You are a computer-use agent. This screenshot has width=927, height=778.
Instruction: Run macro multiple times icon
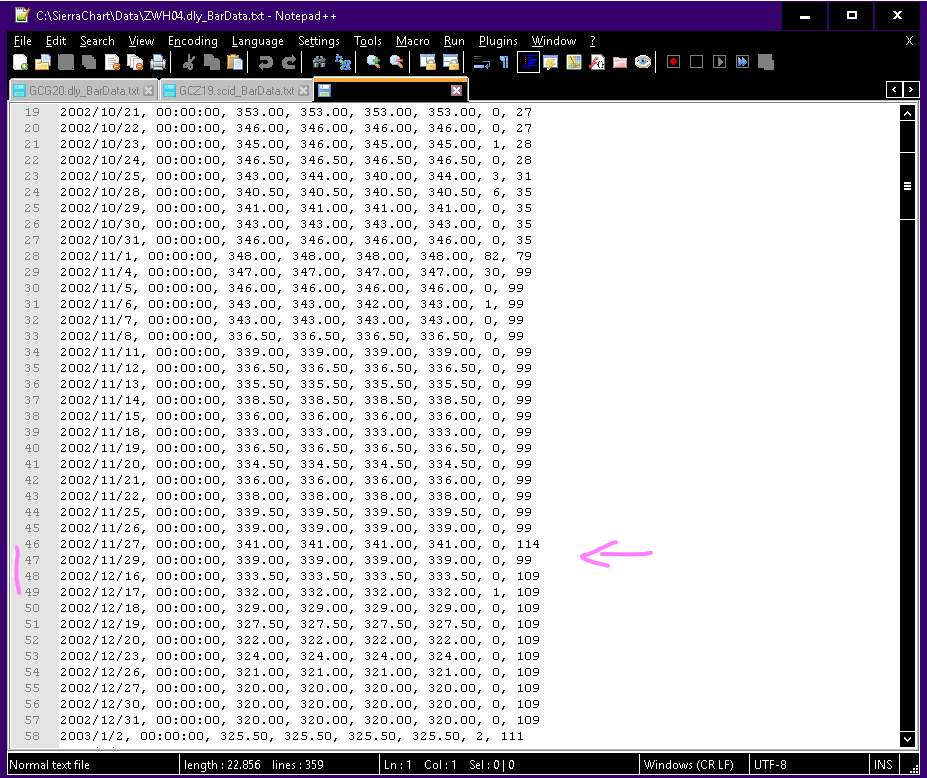[x=743, y=62]
